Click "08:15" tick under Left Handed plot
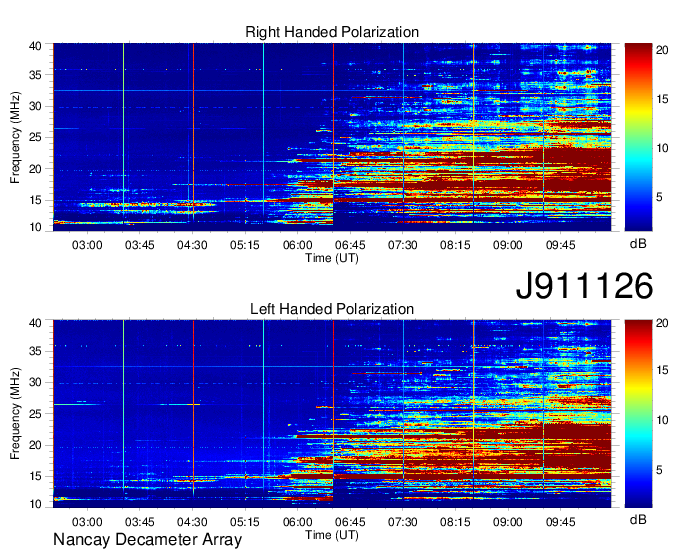The image size is (680, 552). point(455,522)
